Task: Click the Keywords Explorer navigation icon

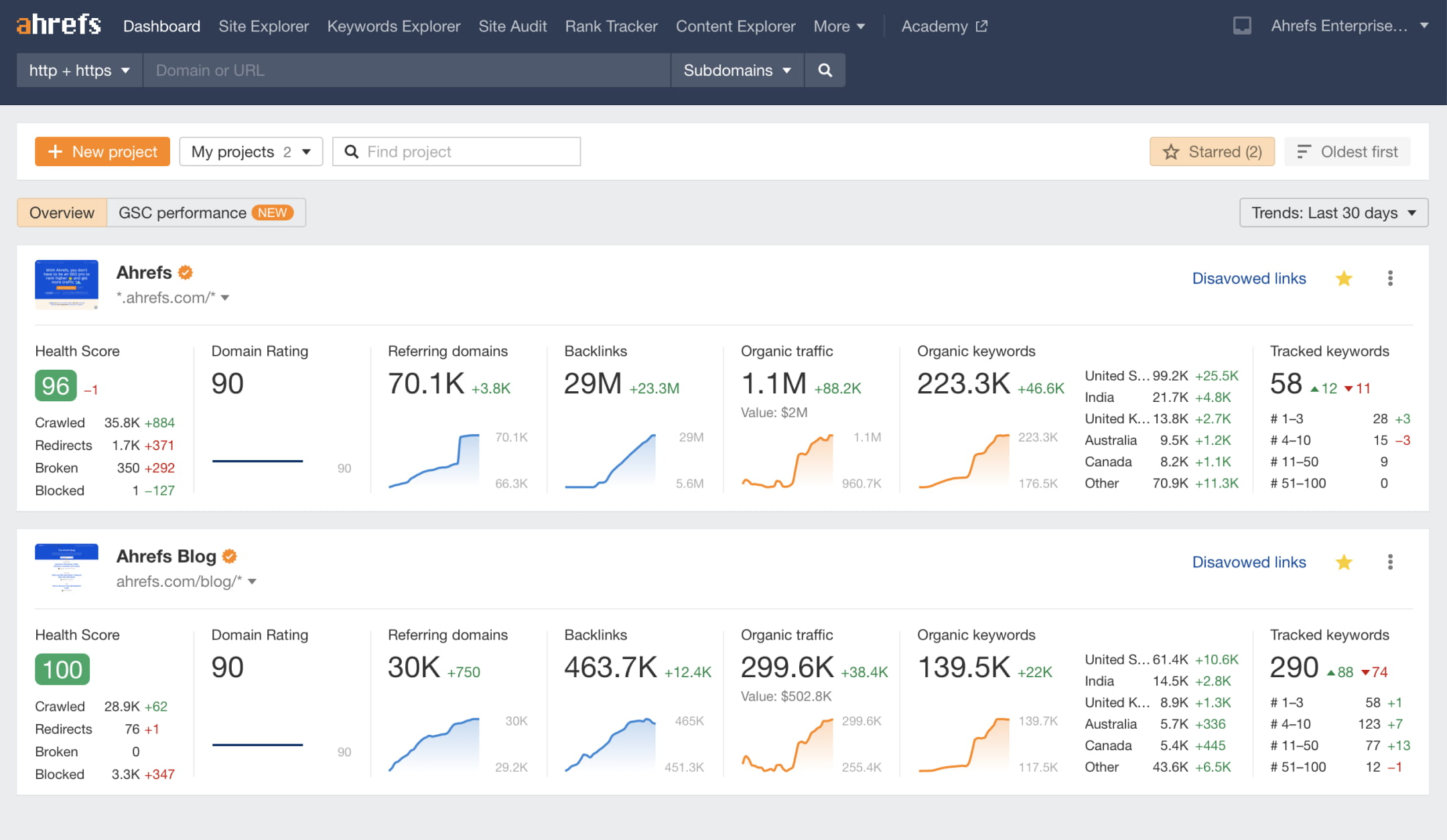Action: pos(393,26)
